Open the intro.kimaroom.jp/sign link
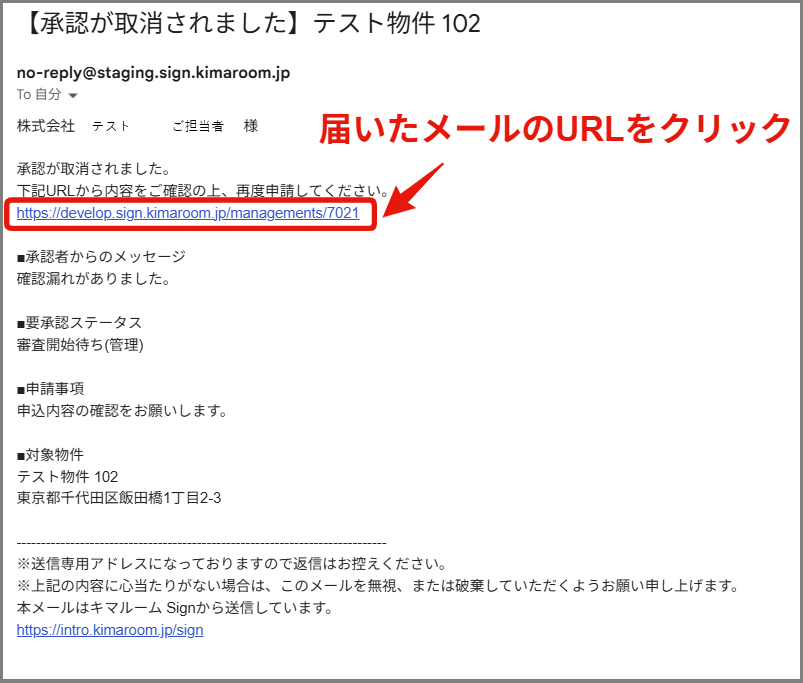The height and width of the screenshot is (683, 803). pyautogui.click(x=110, y=630)
